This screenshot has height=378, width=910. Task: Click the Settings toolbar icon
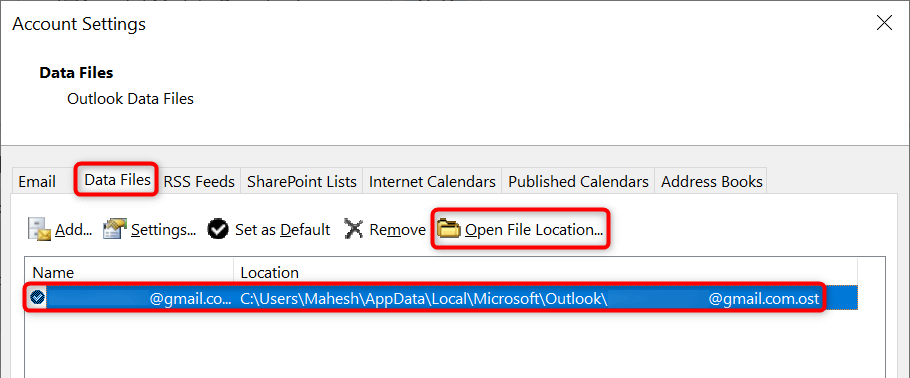(x=115, y=229)
